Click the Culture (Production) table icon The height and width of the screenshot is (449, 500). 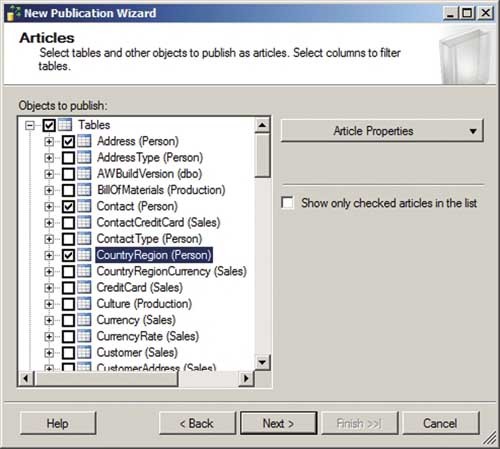[x=84, y=304]
